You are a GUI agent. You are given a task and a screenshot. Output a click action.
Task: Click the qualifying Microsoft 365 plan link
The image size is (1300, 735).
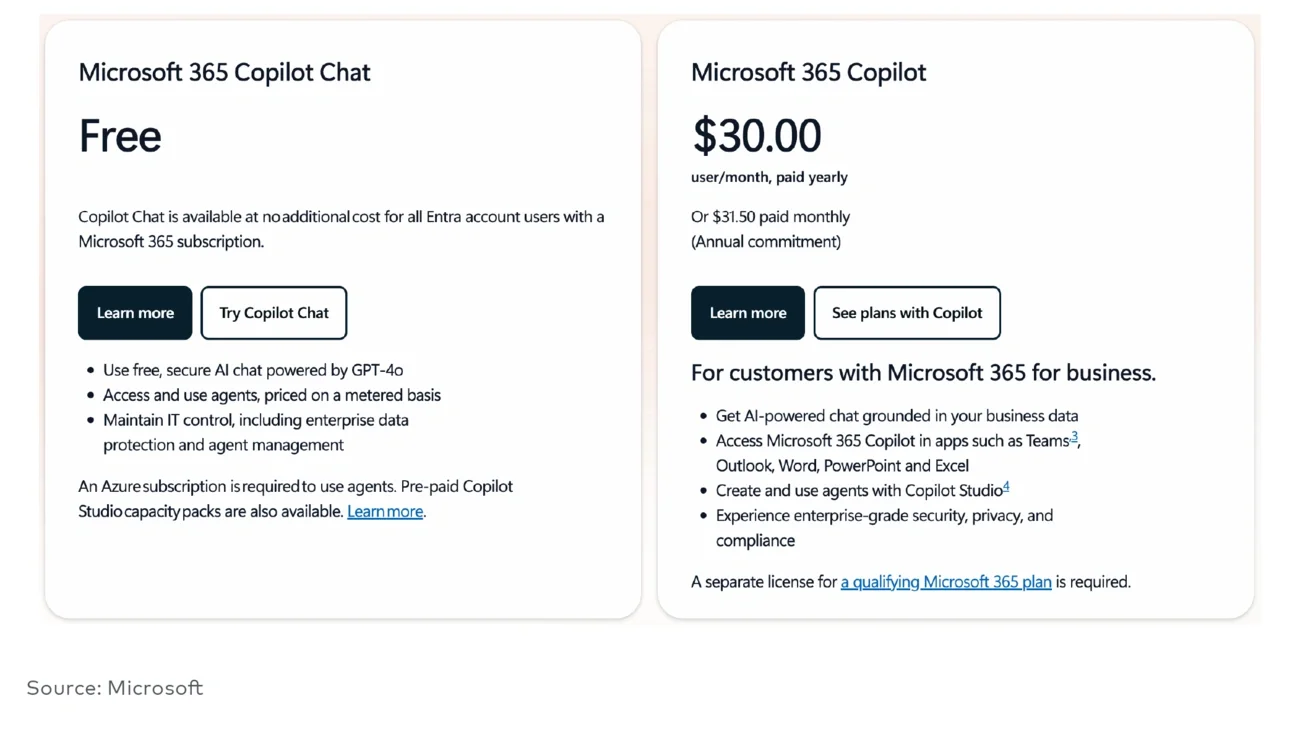[945, 581]
